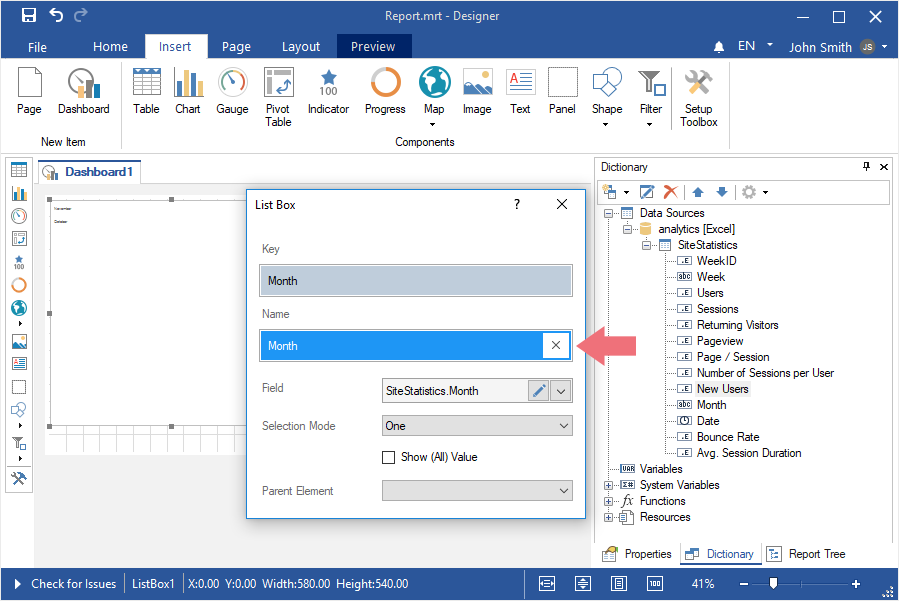Insert a Progress component
The height and width of the screenshot is (601, 899).
tap(385, 92)
